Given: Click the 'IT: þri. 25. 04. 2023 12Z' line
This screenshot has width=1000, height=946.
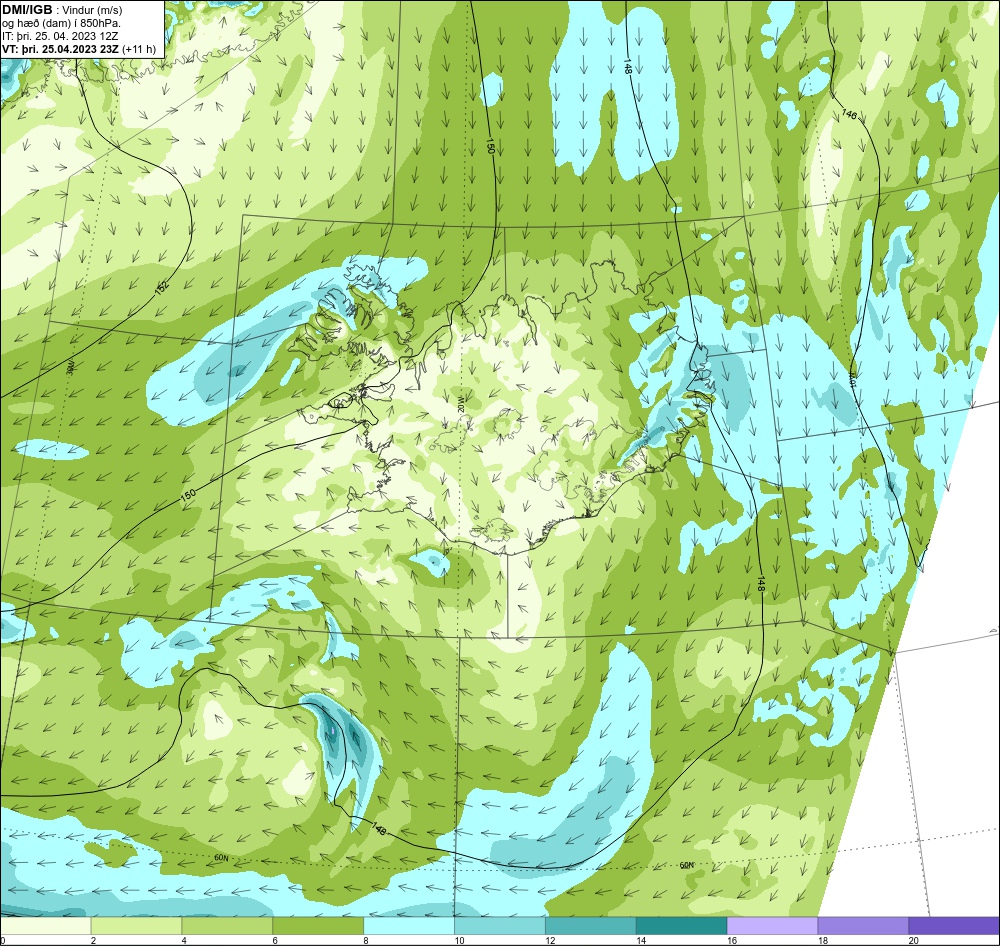Looking at the screenshot, I should pos(59,36).
